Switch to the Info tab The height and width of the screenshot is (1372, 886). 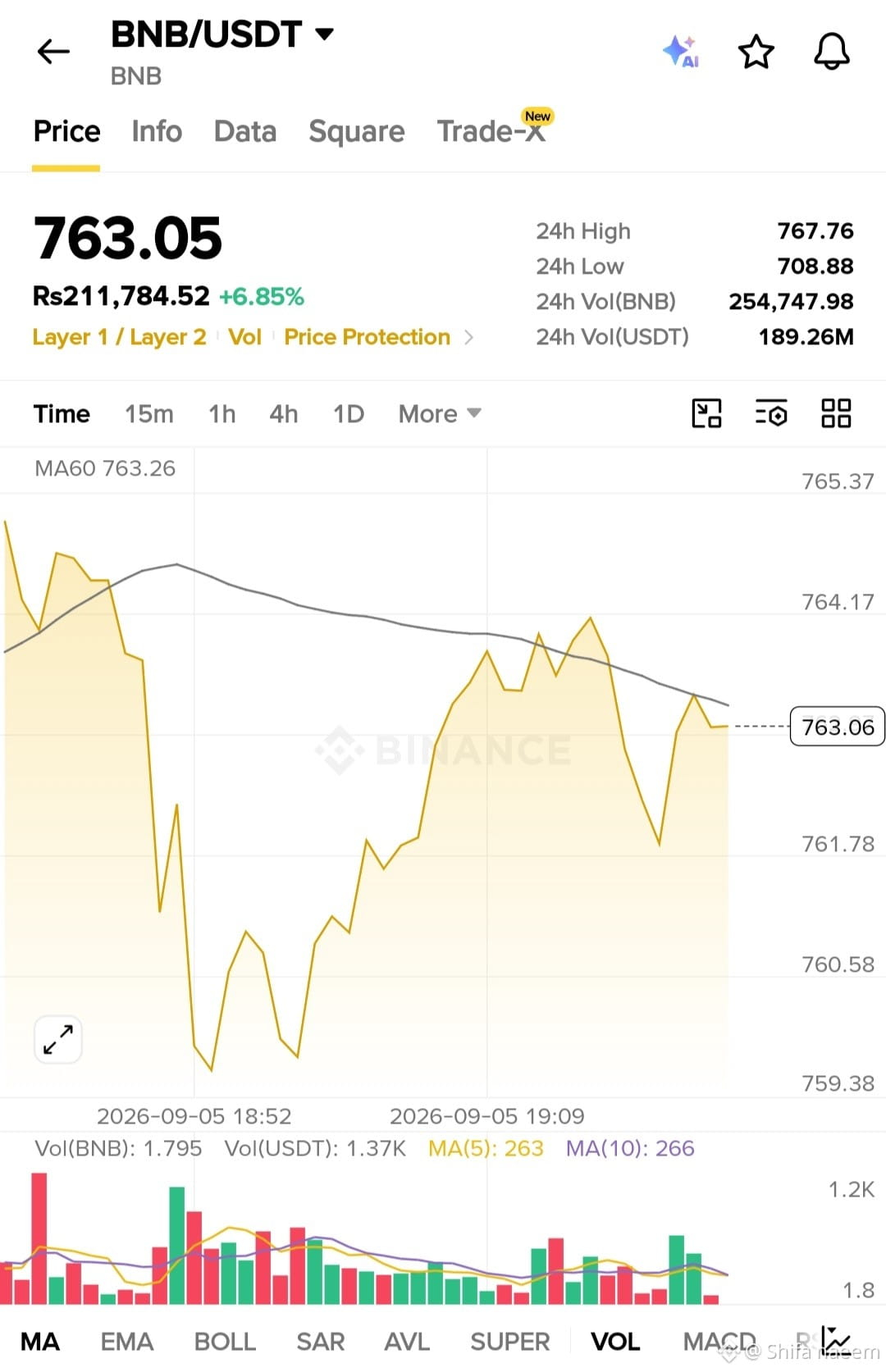pos(157,131)
